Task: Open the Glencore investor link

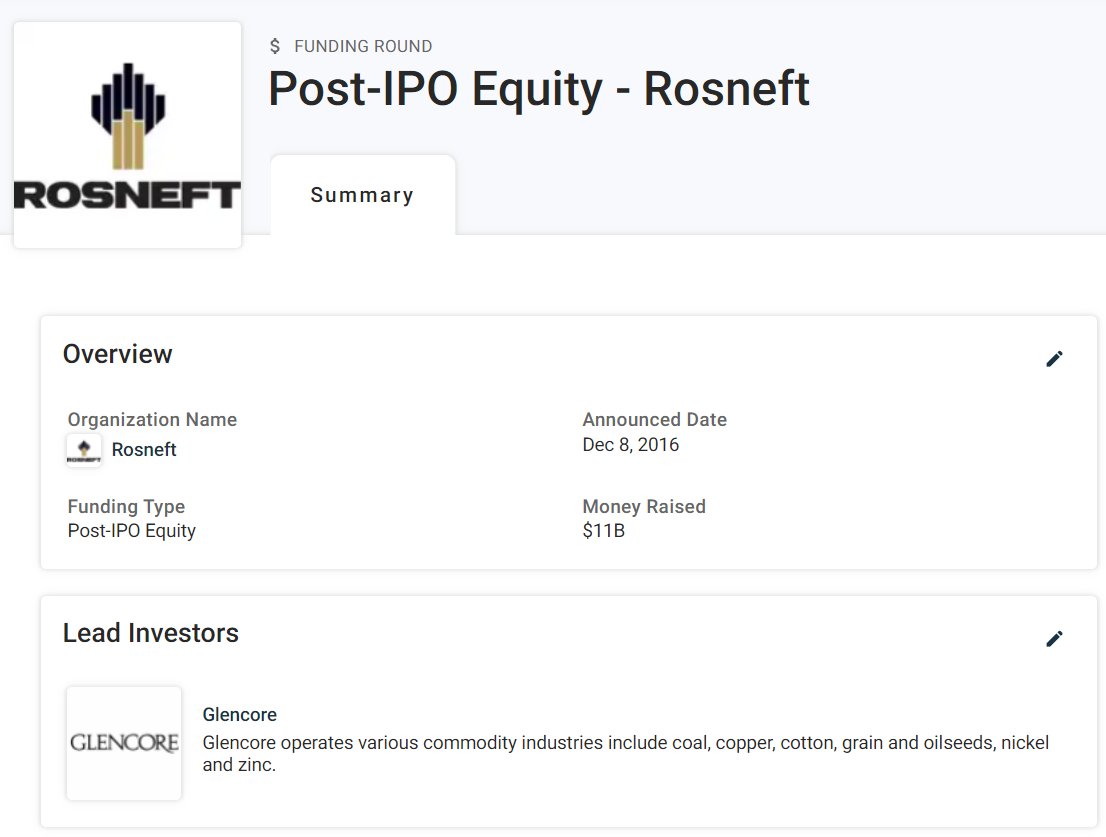Action: tap(239, 715)
